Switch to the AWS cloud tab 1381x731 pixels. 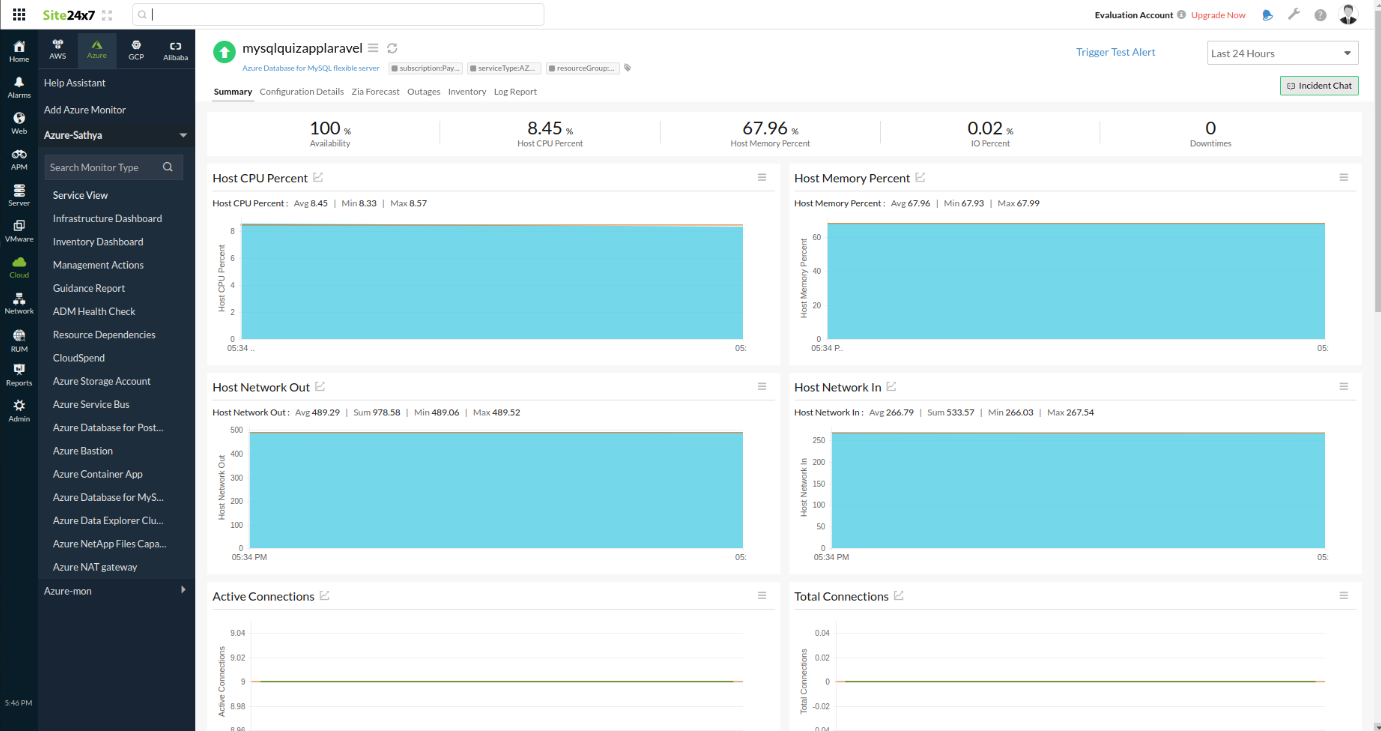(58, 50)
